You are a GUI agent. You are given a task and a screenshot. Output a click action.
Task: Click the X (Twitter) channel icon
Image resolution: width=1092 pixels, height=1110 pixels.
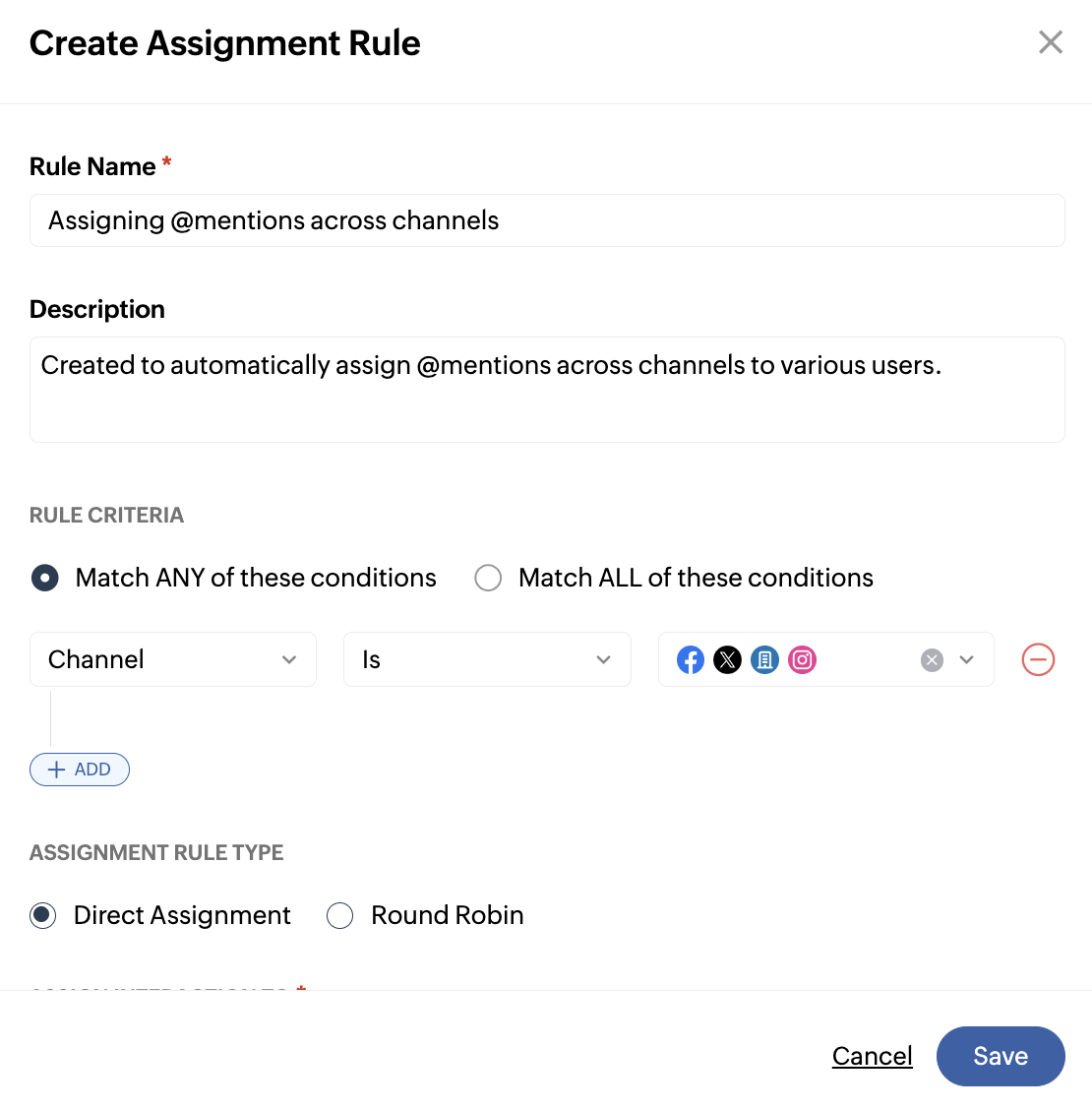[727, 660]
